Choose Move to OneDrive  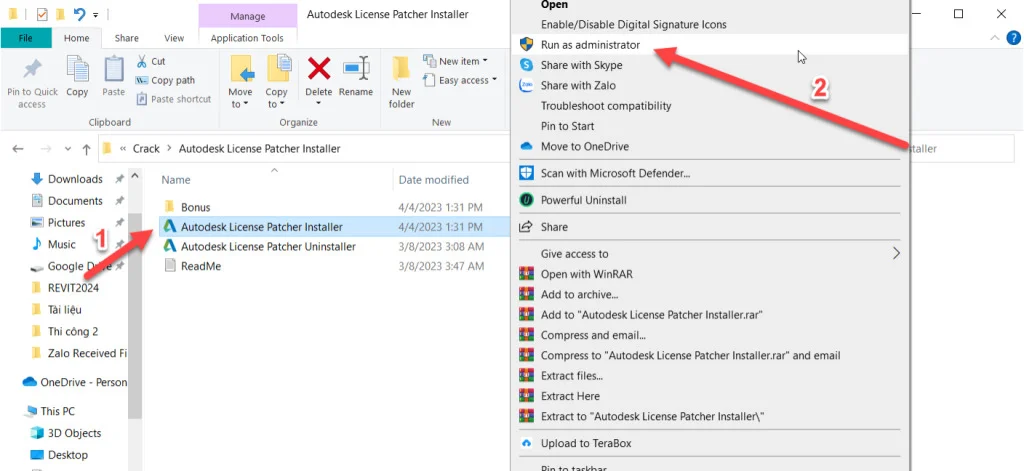[x=709, y=146]
